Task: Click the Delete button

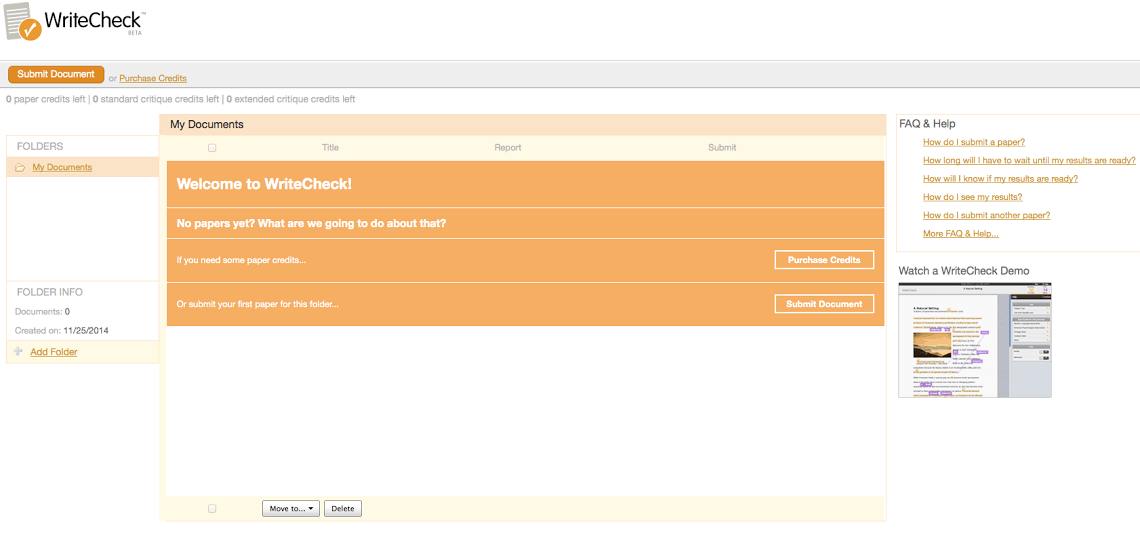Action: pyautogui.click(x=342, y=509)
